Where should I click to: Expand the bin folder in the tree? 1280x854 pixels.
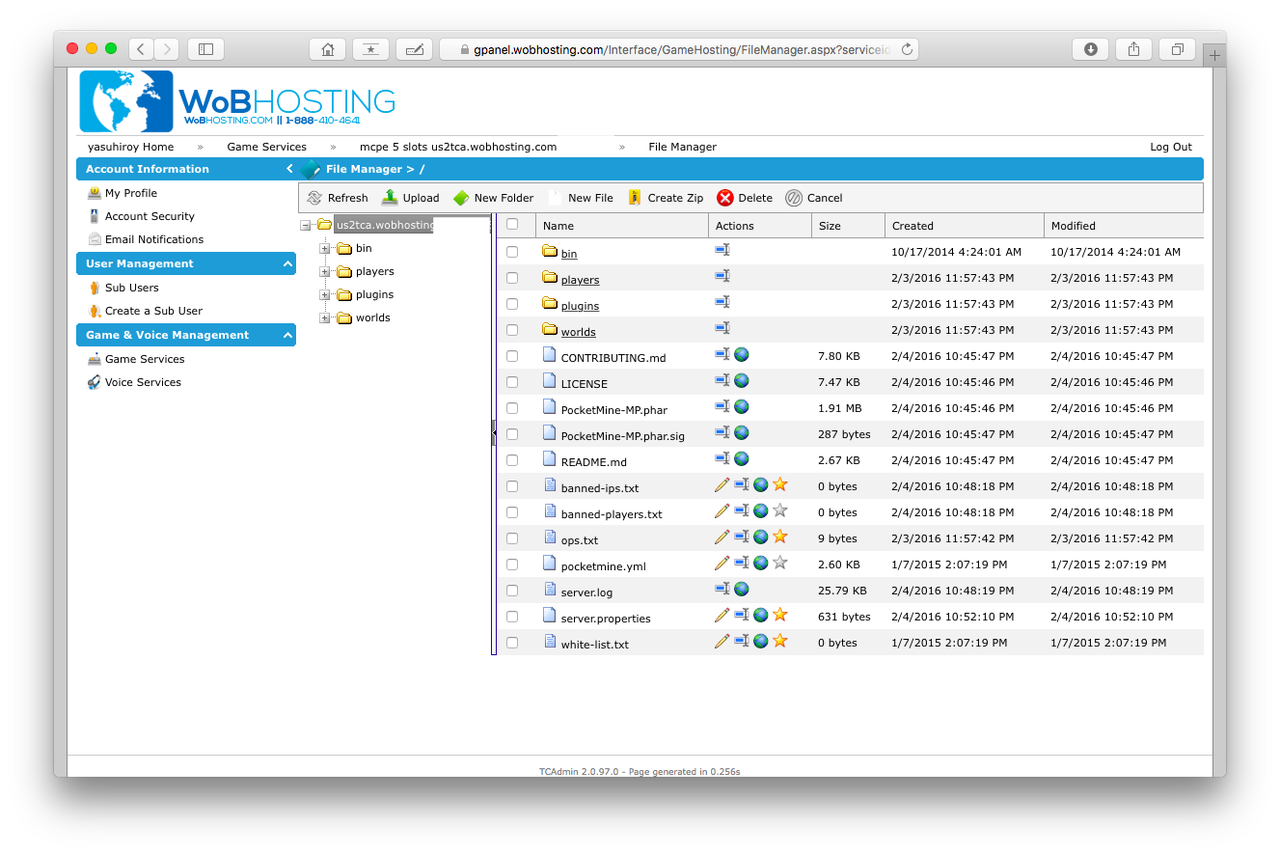pyautogui.click(x=325, y=248)
